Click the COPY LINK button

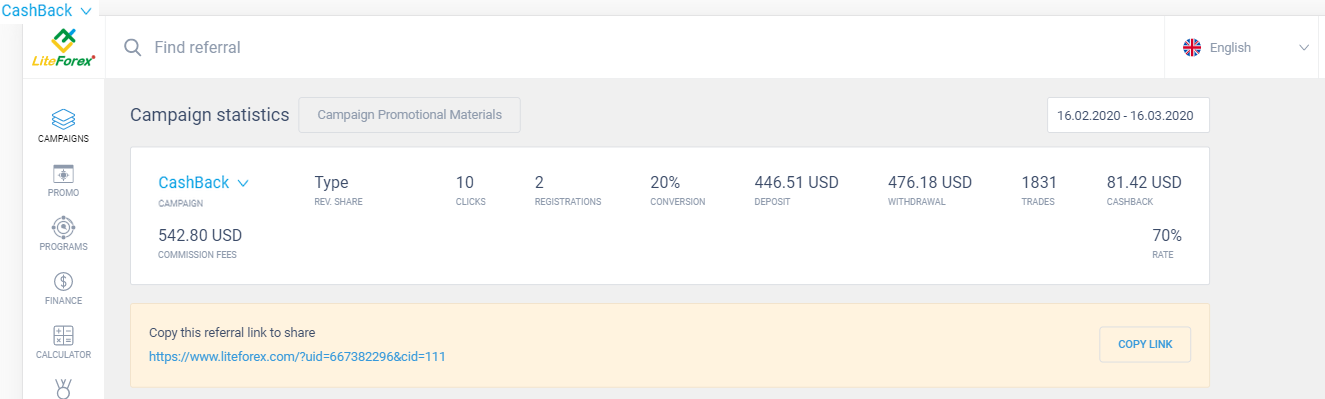1145,344
